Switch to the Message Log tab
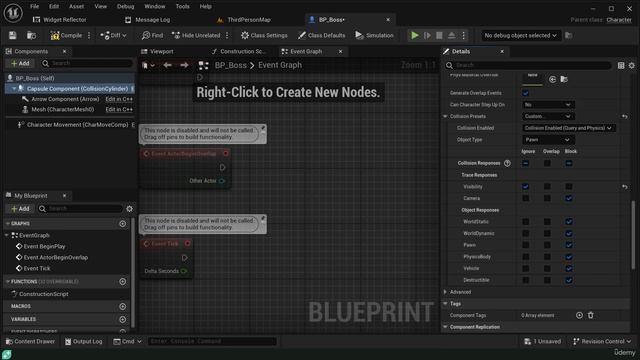Screen dimensions: 640x360 tap(148, 20)
